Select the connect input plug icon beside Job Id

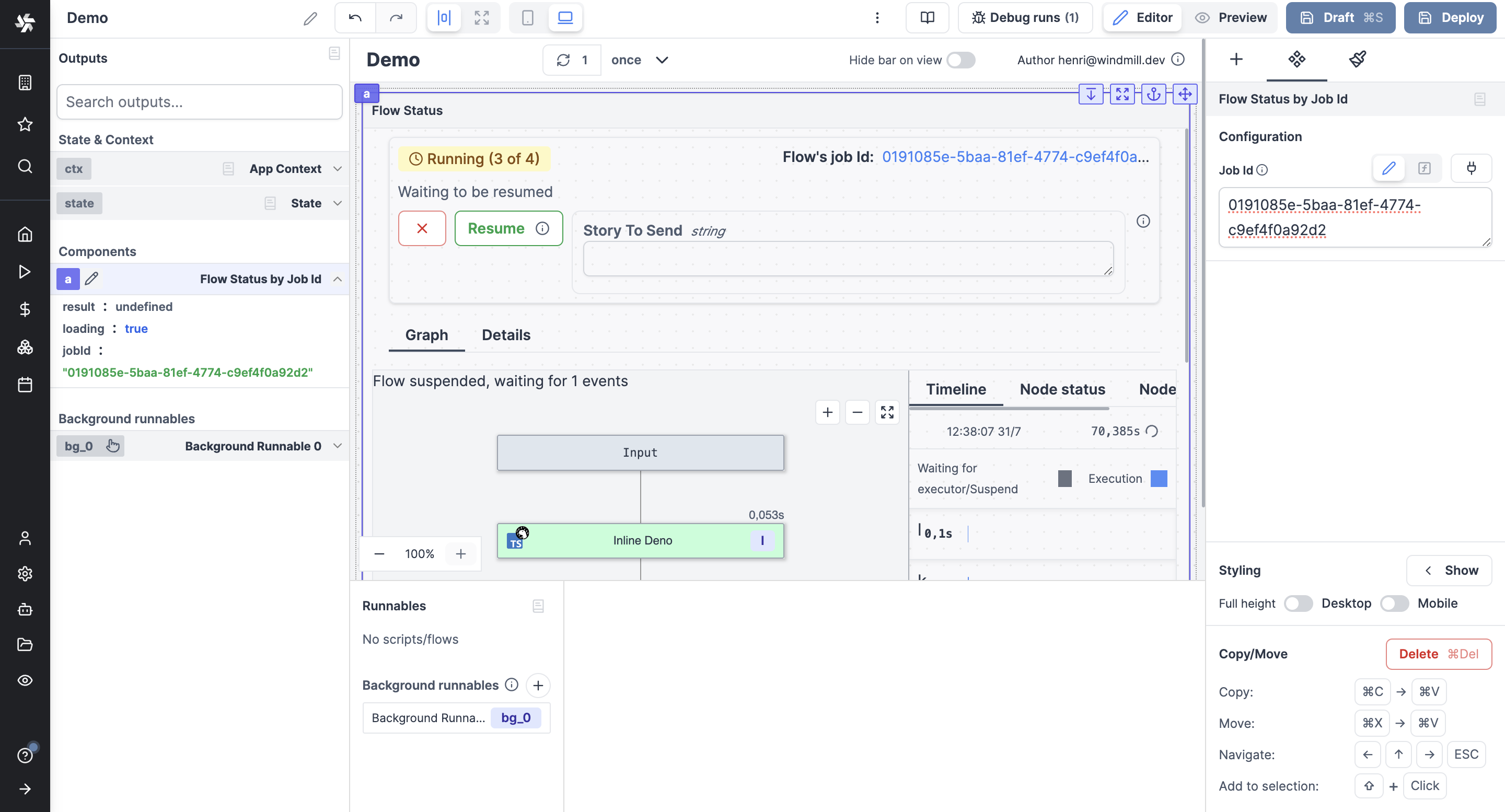(x=1472, y=168)
